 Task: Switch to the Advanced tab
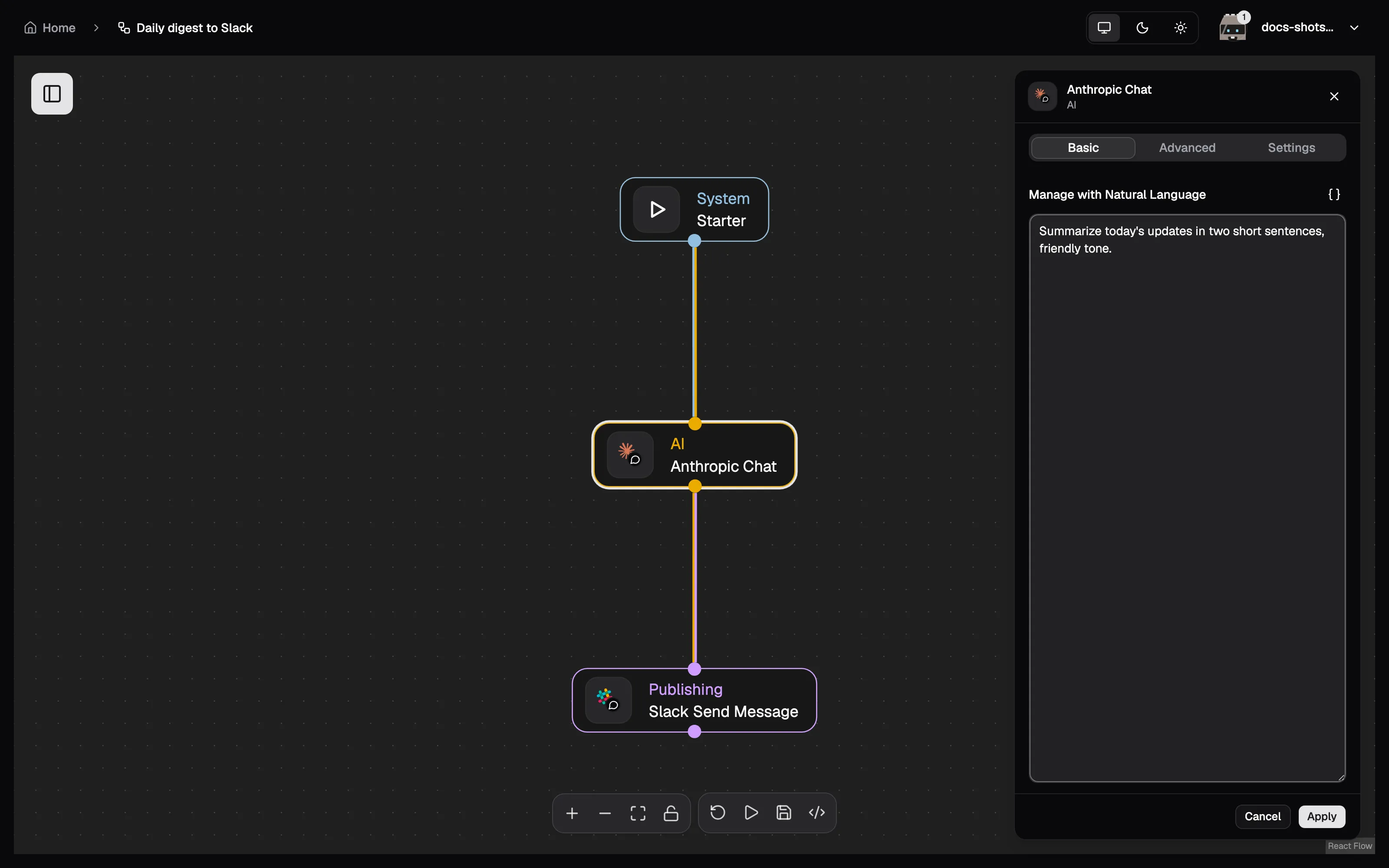tap(1187, 148)
